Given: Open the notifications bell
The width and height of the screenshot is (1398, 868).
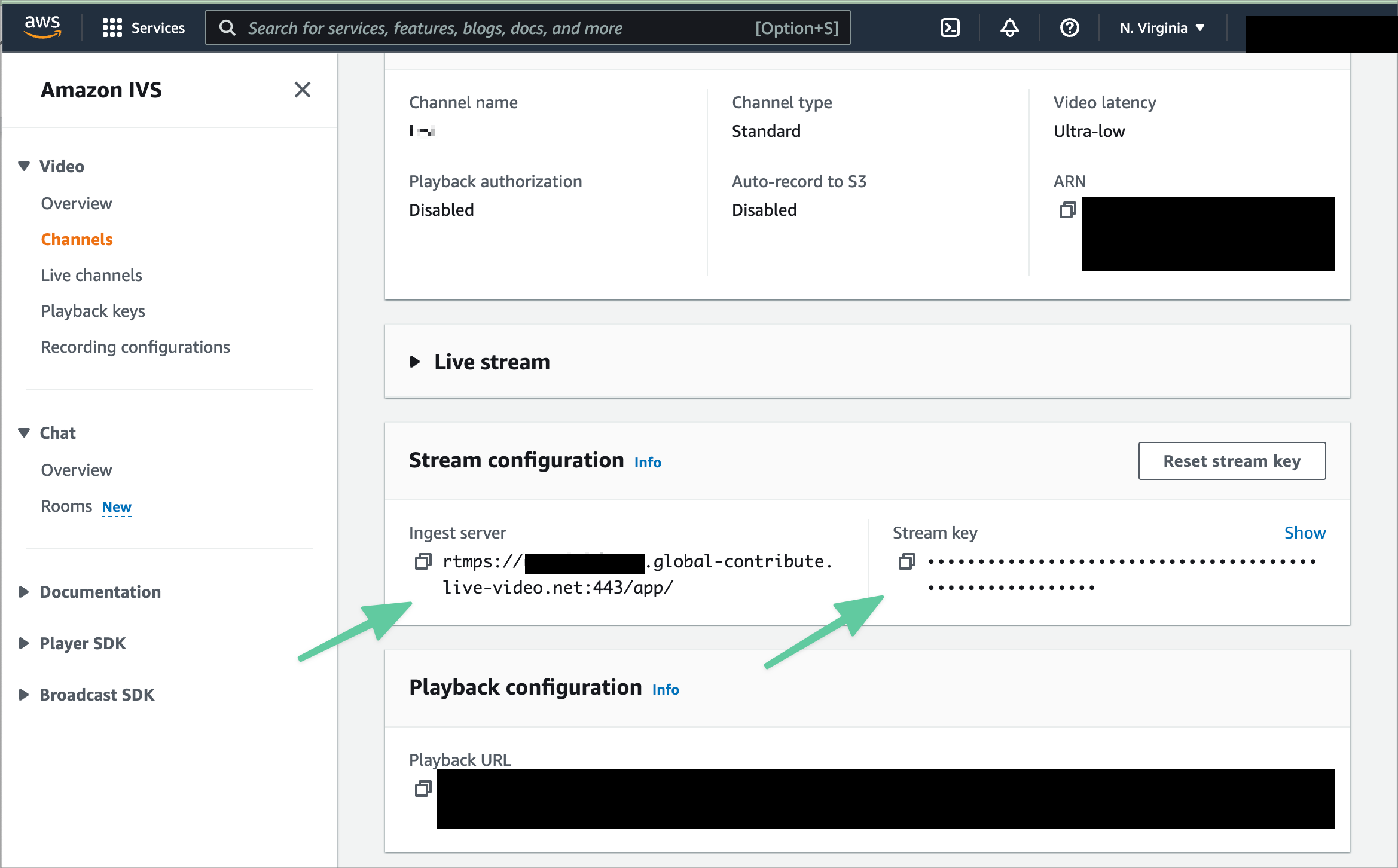Looking at the screenshot, I should [x=1009, y=27].
